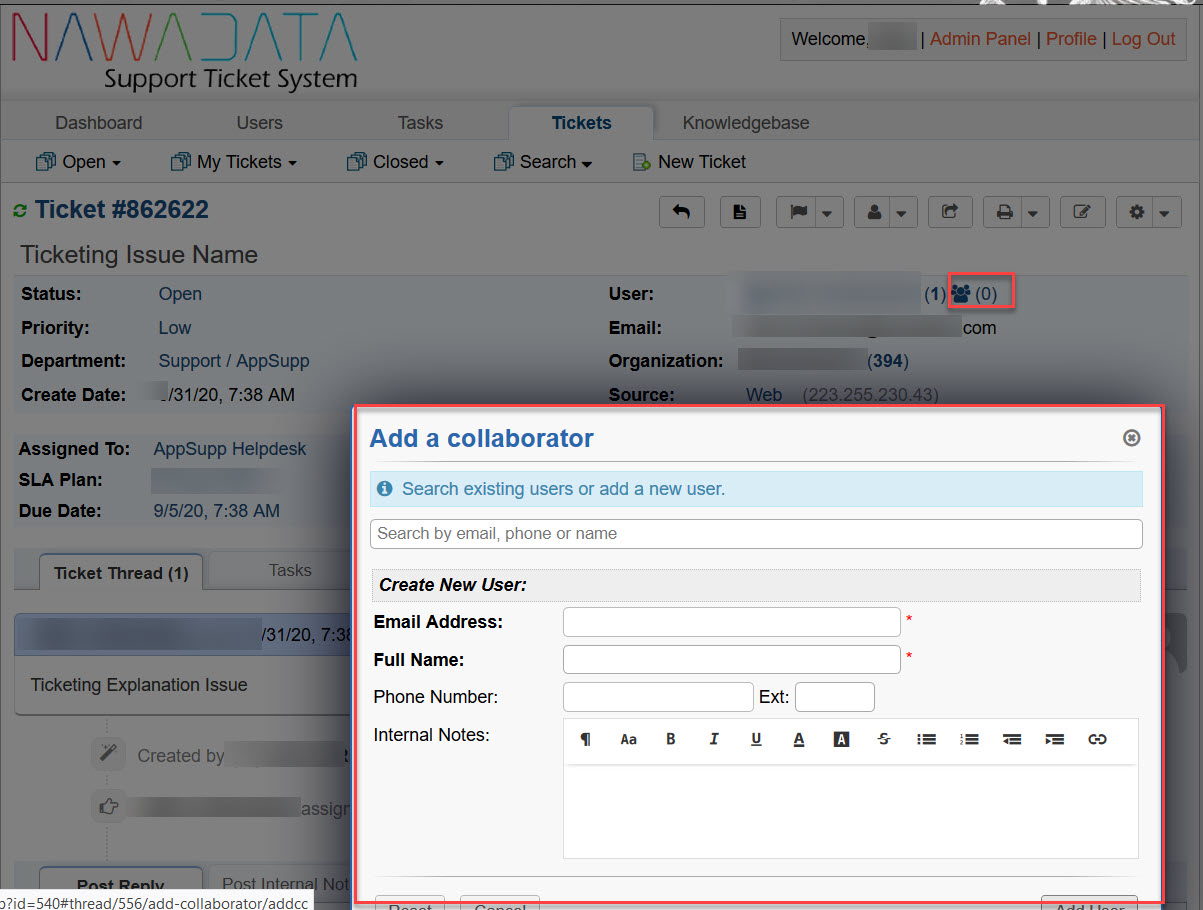Image resolution: width=1203 pixels, height=910 pixels.
Task: Click the Admin Panel link
Action: click(x=980, y=39)
